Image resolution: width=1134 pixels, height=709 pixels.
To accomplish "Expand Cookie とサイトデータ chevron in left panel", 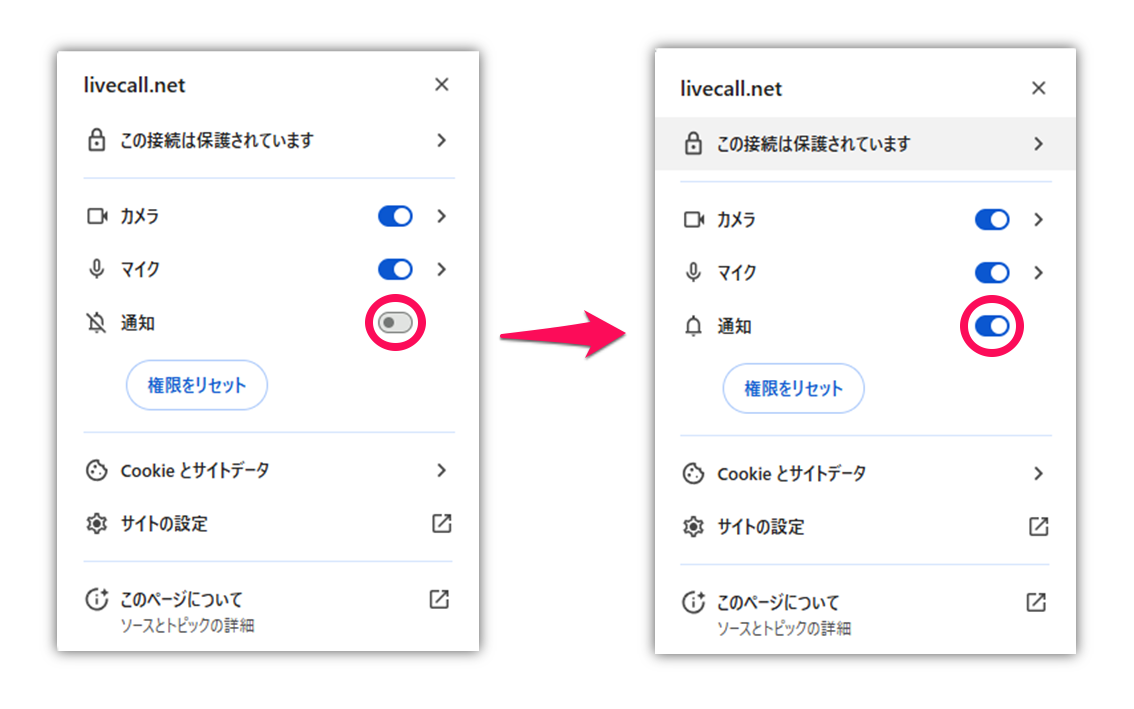I will [442, 470].
